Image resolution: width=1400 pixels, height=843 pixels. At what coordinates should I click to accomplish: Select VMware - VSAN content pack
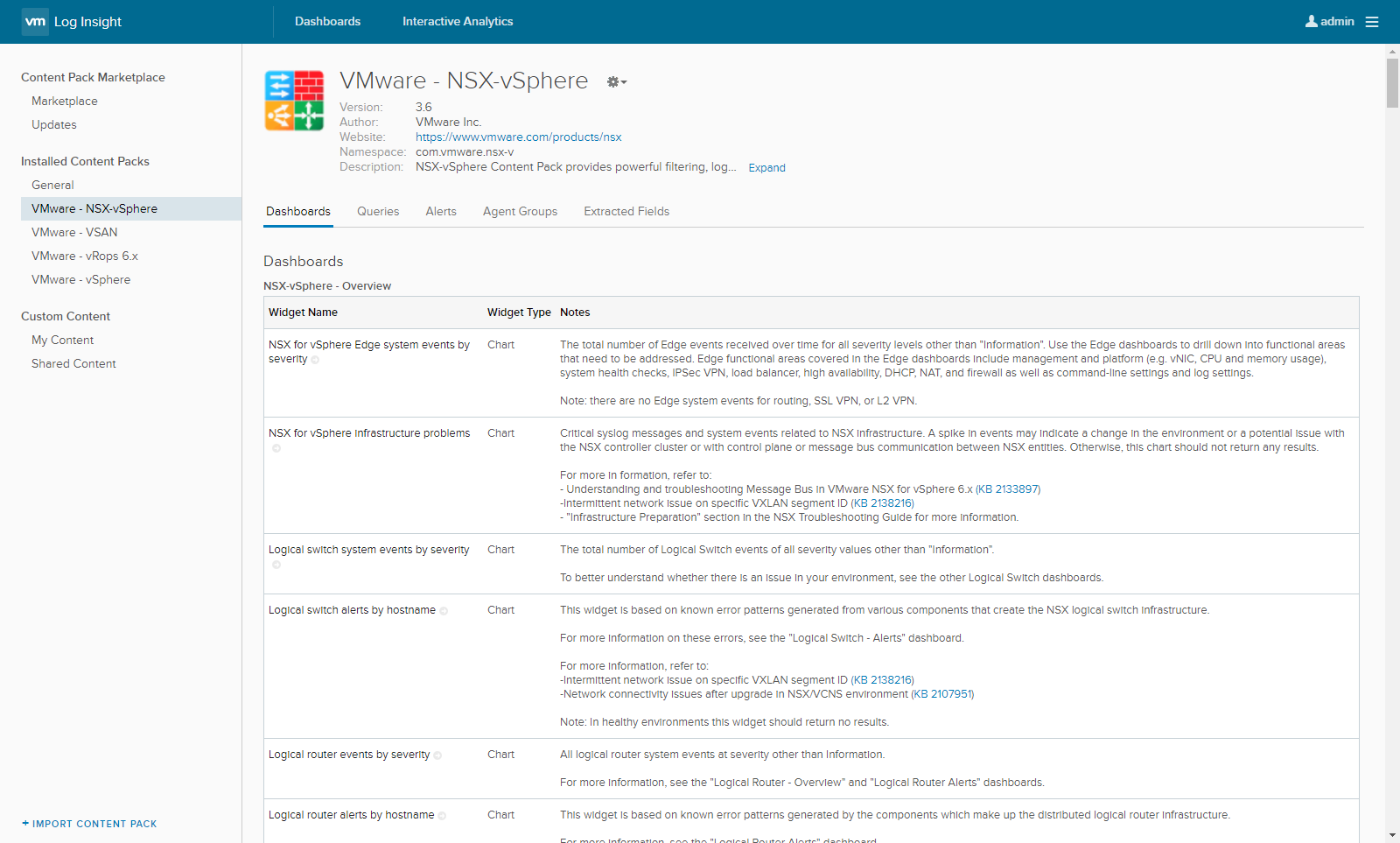point(74,233)
